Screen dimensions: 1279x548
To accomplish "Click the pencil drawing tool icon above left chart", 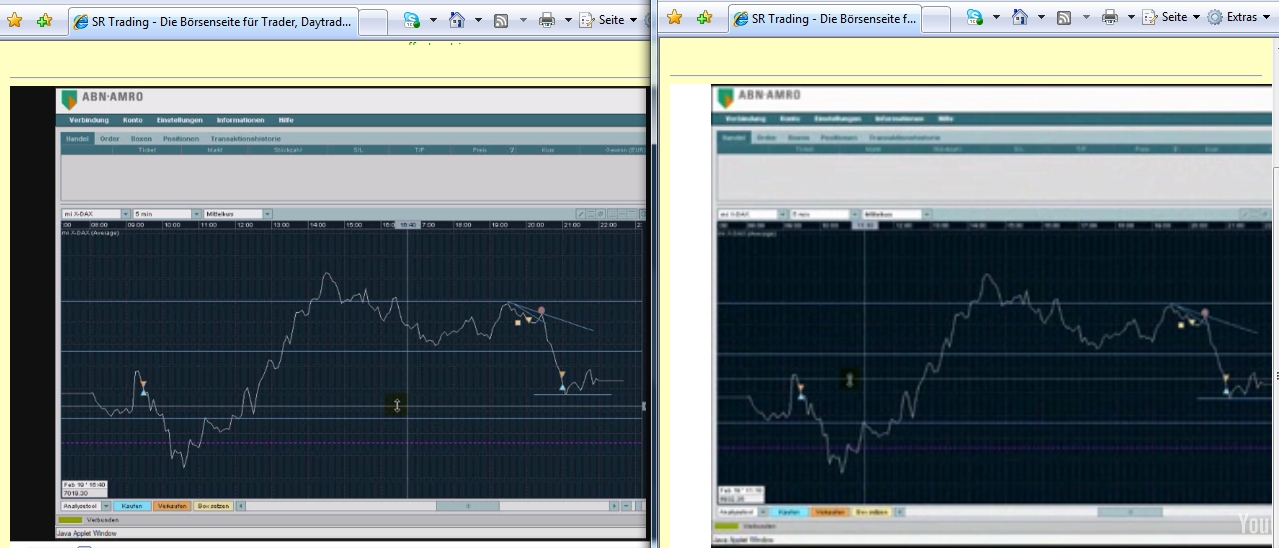I will coord(581,213).
